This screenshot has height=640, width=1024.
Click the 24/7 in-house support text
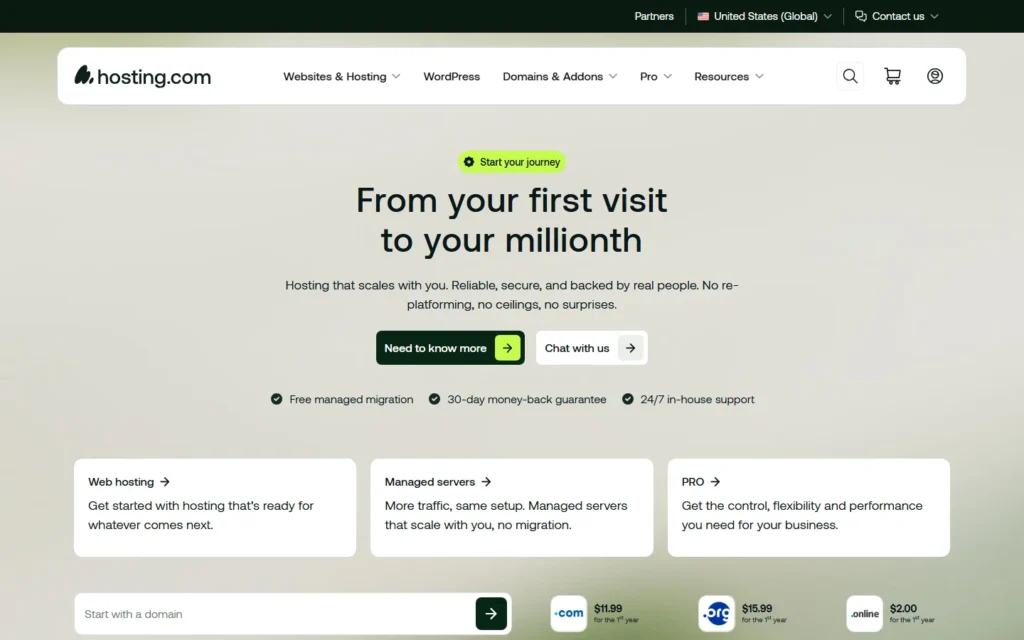pos(697,399)
